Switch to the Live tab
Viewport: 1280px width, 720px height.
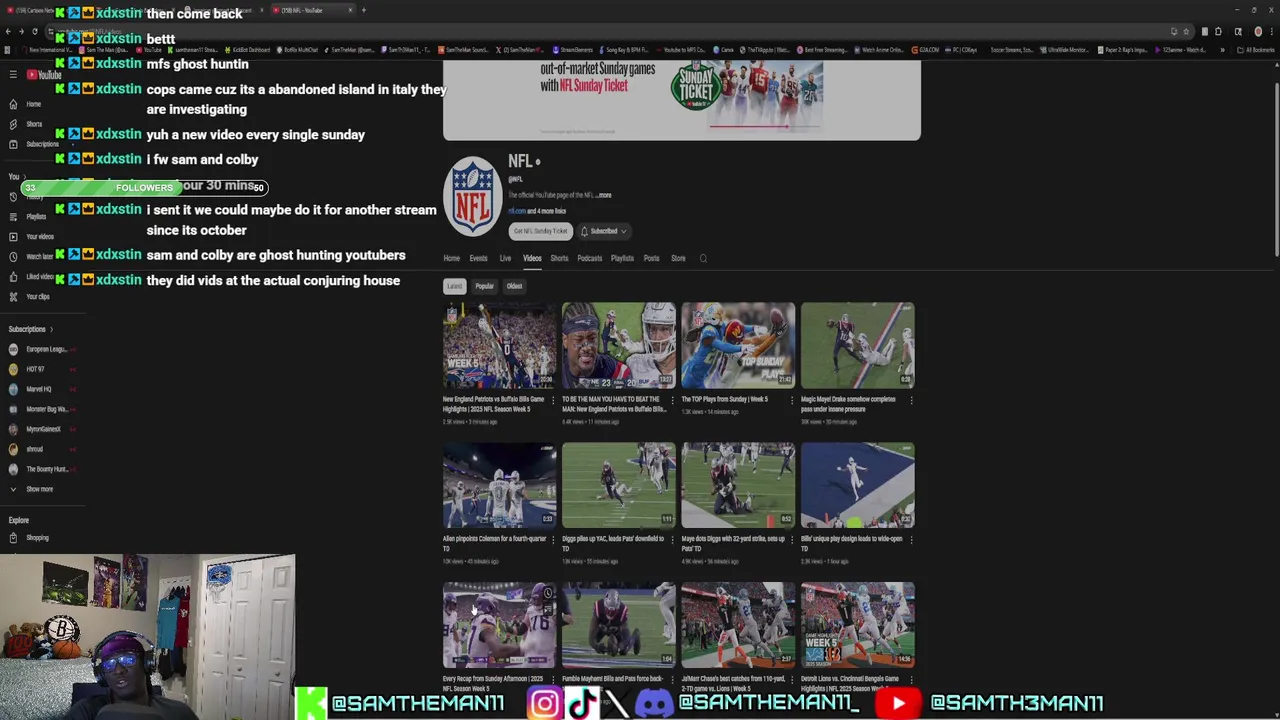point(505,259)
